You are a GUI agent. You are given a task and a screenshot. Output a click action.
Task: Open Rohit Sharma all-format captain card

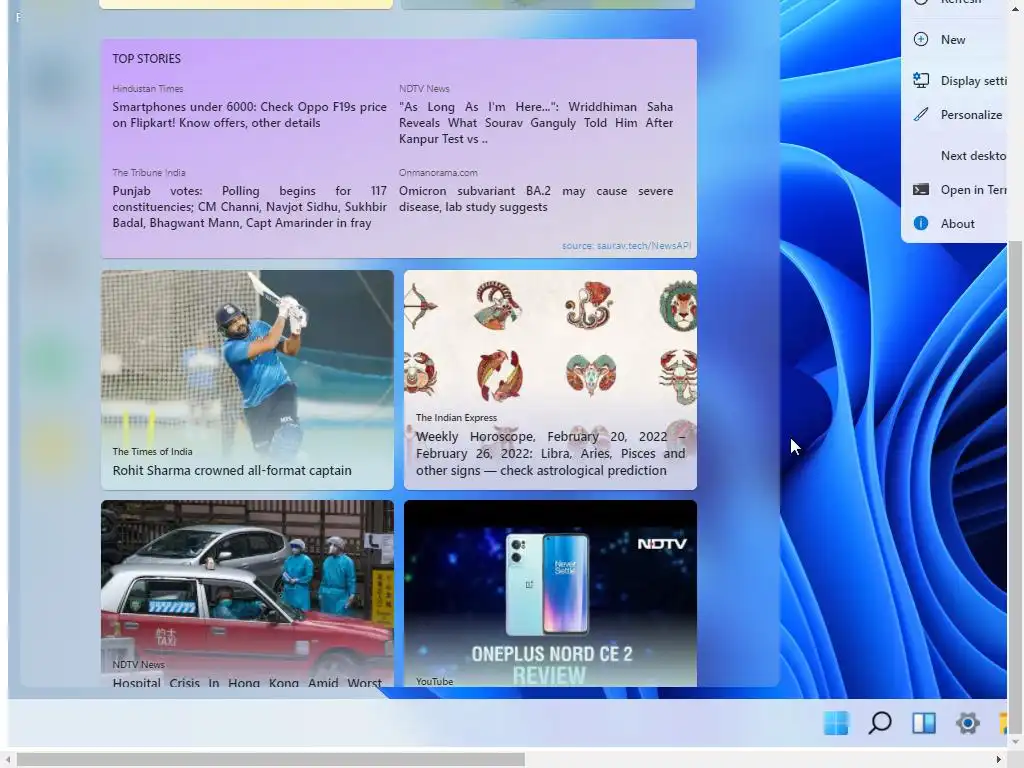click(248, 379)
